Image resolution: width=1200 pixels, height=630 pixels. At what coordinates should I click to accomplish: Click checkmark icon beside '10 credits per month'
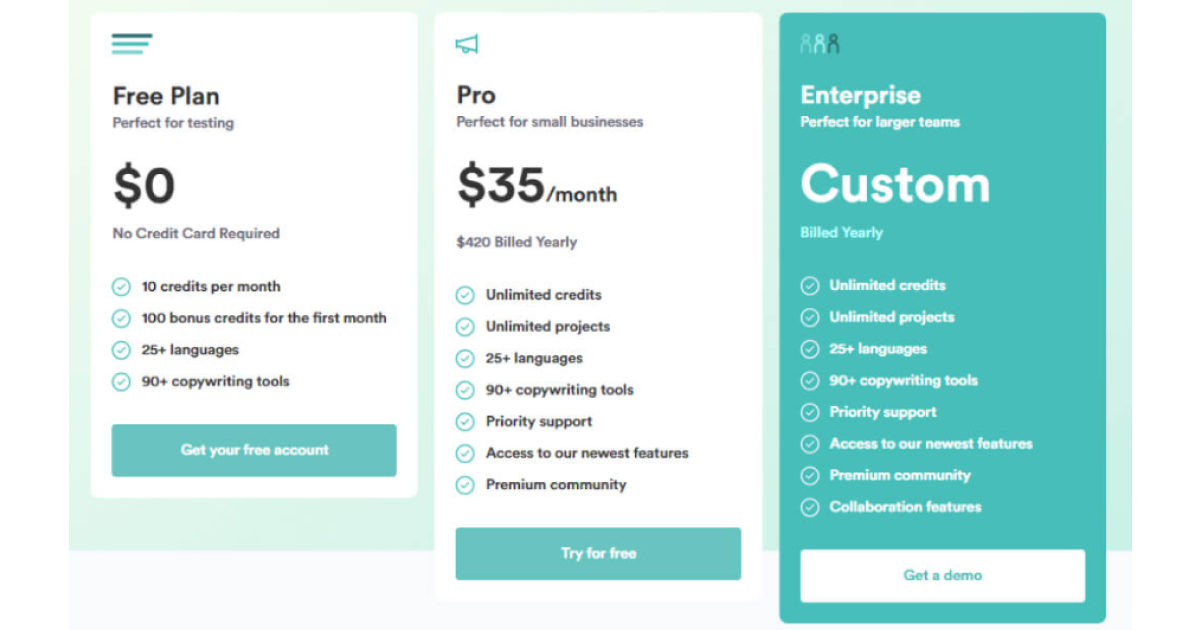pos(121,287)
